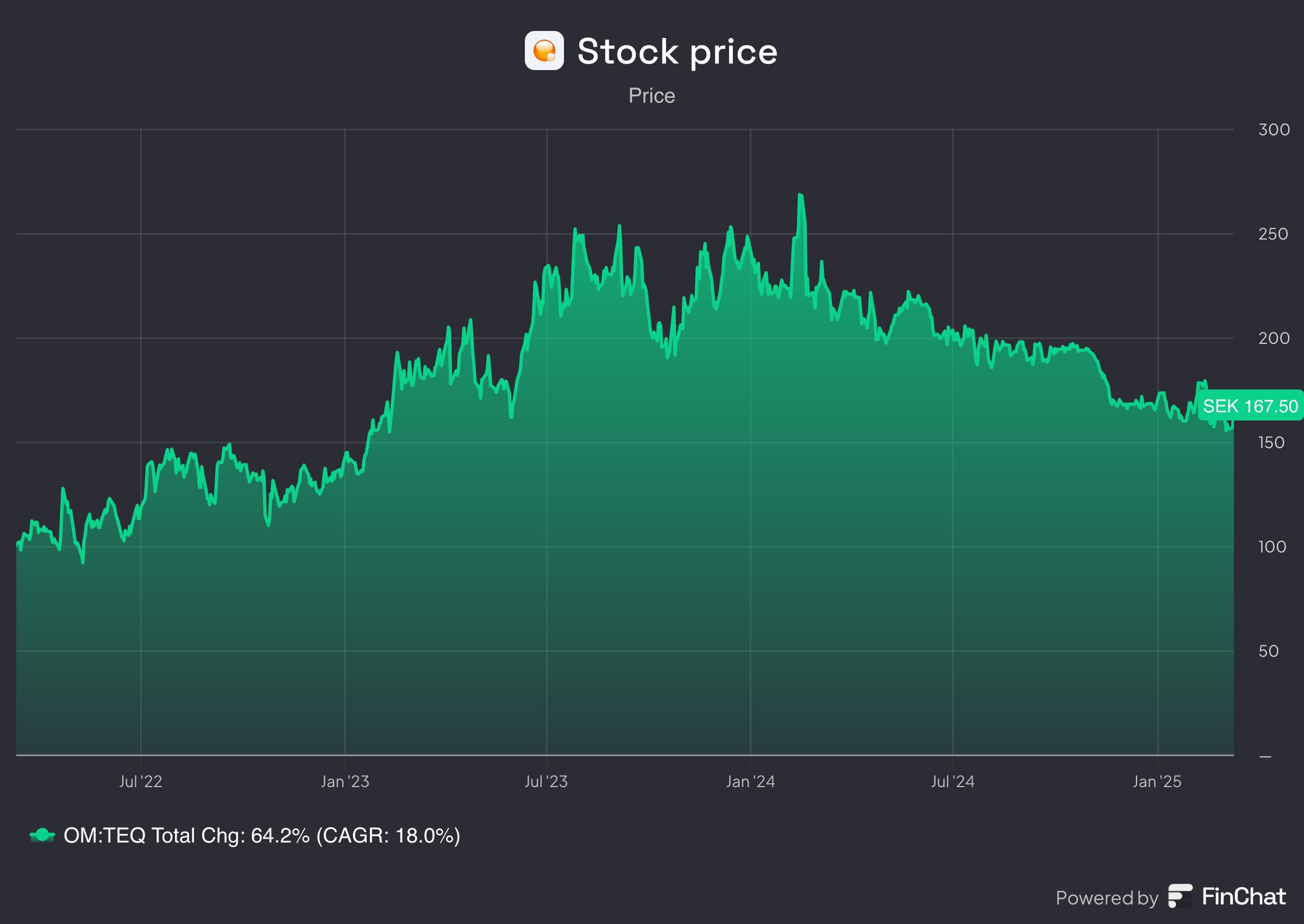
Task: Click the orange company logo icon
Action: [x=544, y=51]
